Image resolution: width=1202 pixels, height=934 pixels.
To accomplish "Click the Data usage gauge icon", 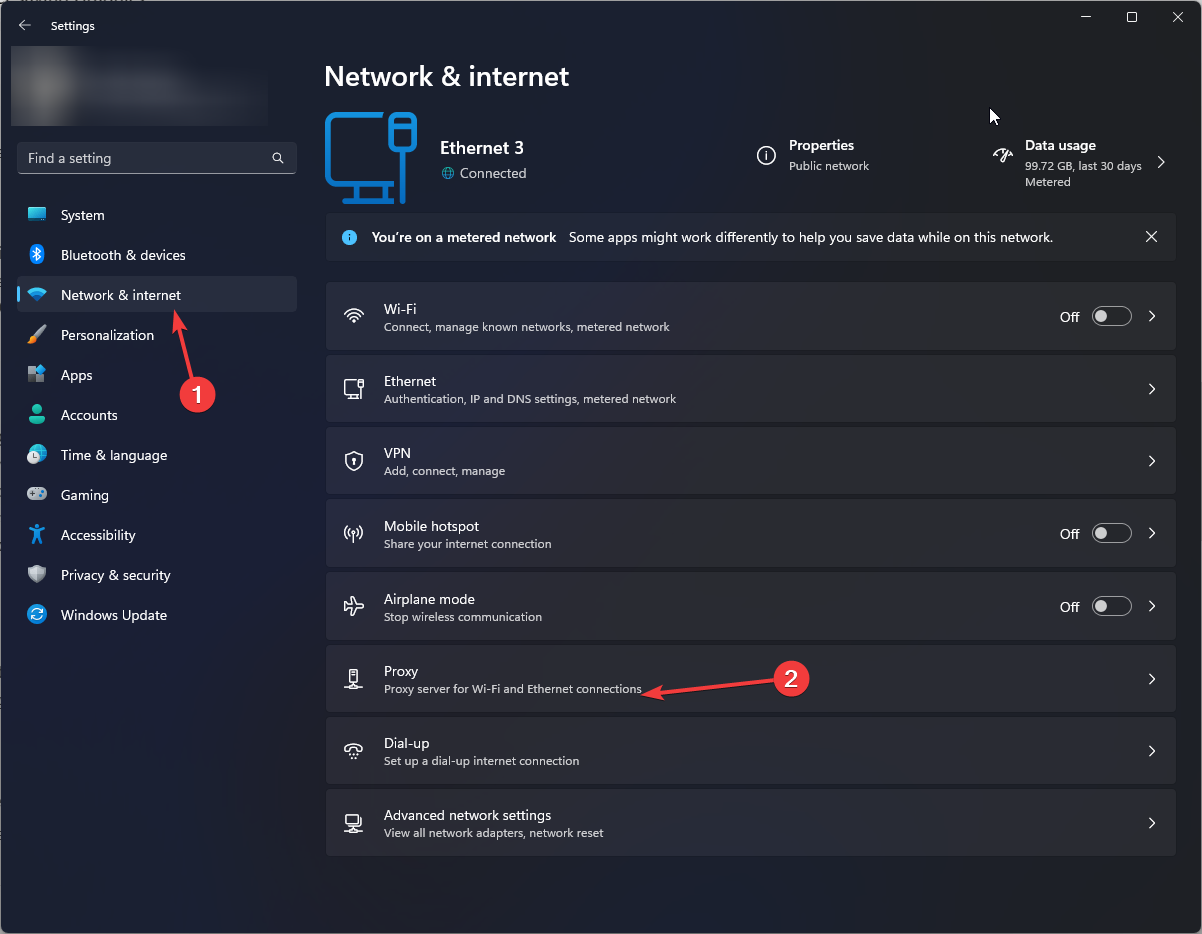I will 1002,156.
